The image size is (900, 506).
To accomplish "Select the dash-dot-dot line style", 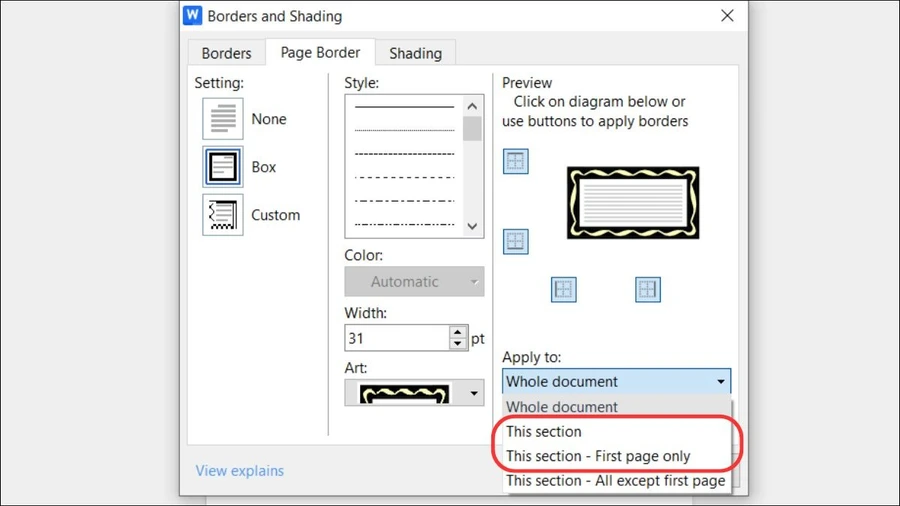I will click(404, 224).
